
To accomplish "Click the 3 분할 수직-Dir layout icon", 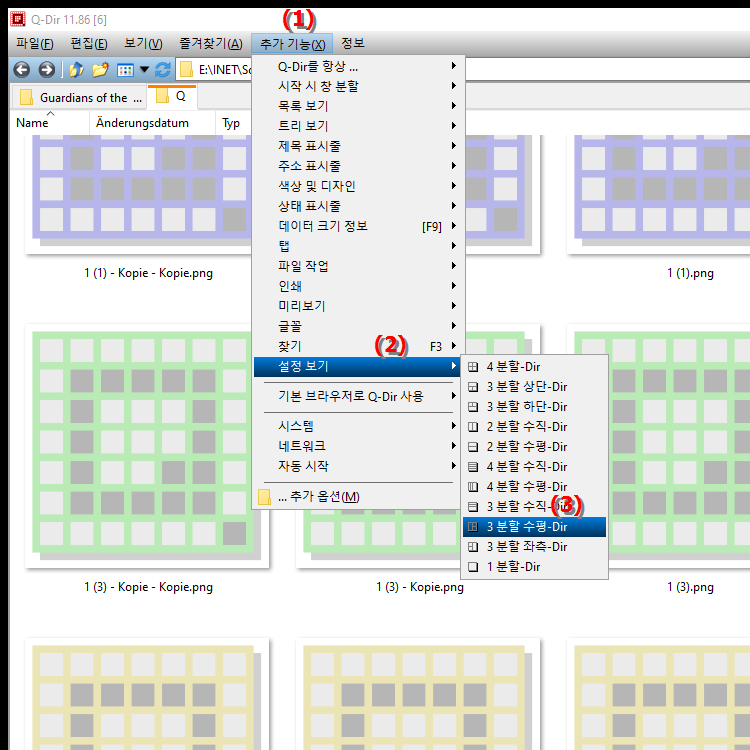I will click(x=473, y=507).
